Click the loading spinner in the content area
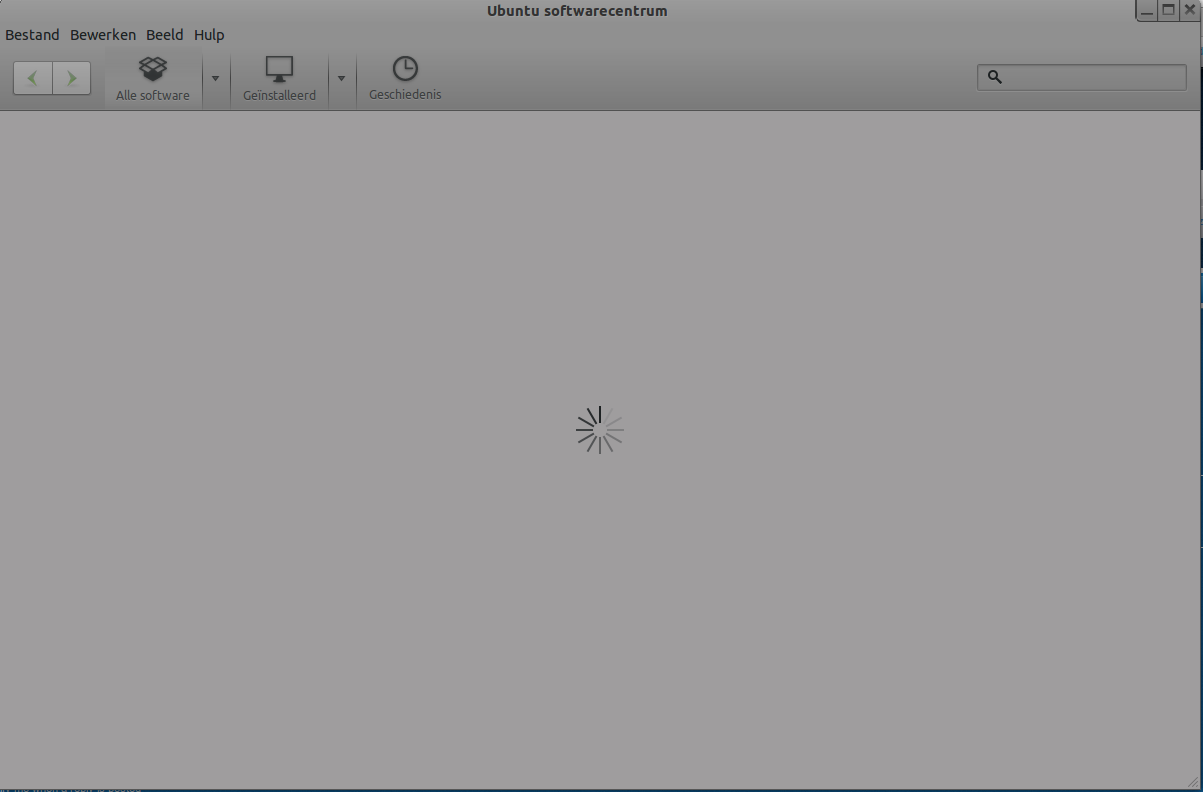 [600, 430]
